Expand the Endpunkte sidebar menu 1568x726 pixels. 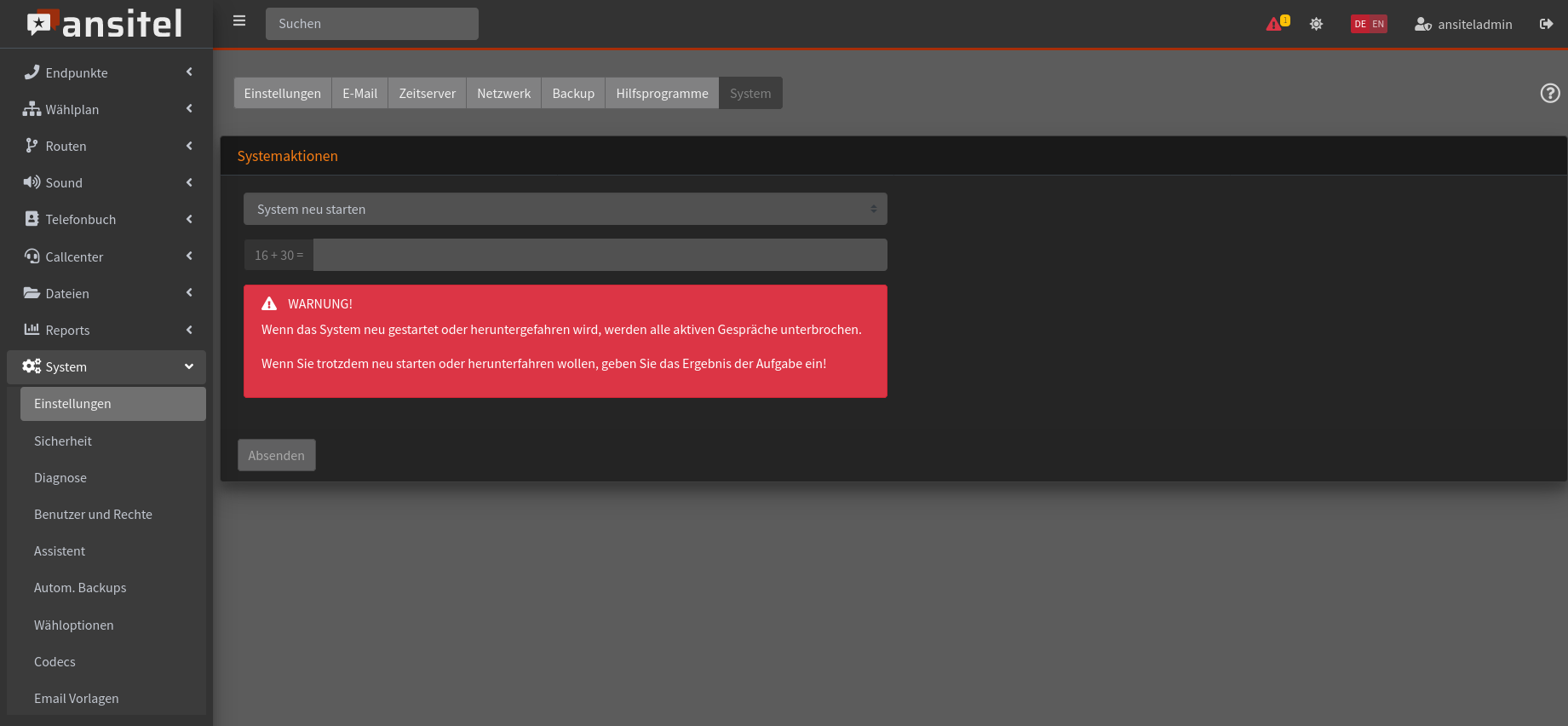click(106, 72)
